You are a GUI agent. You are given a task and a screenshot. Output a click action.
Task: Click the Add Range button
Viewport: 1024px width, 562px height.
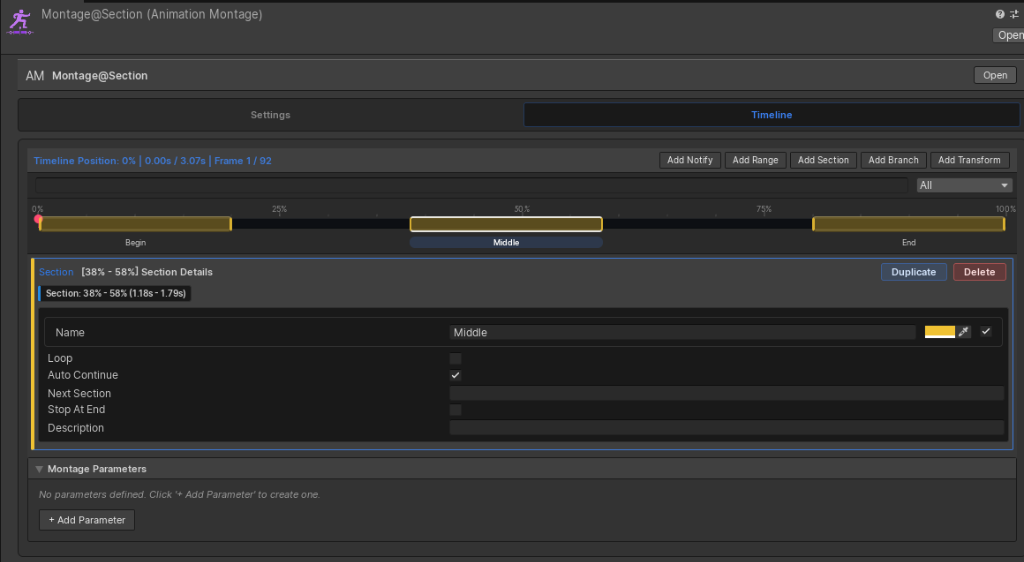[x=755, y=160]
